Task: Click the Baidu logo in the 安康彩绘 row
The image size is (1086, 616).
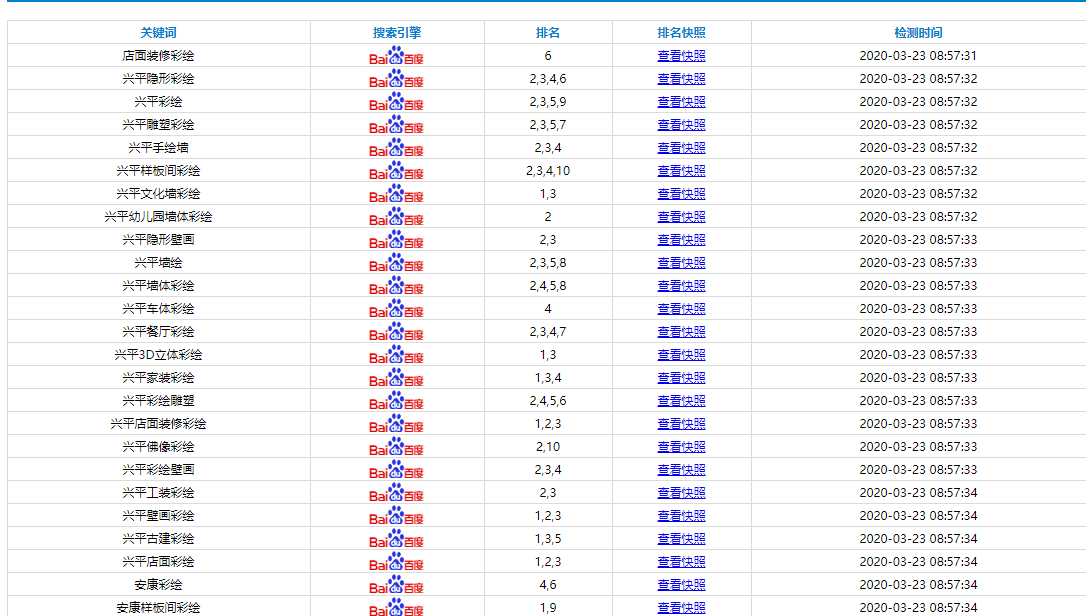Action: [396, 585]
